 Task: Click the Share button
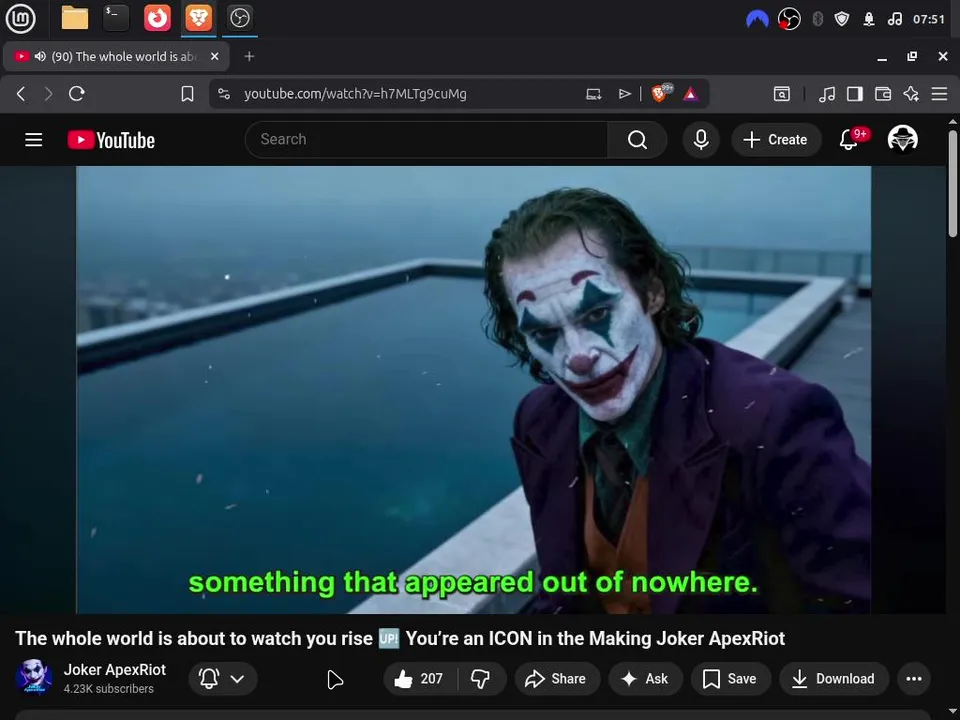556,678
